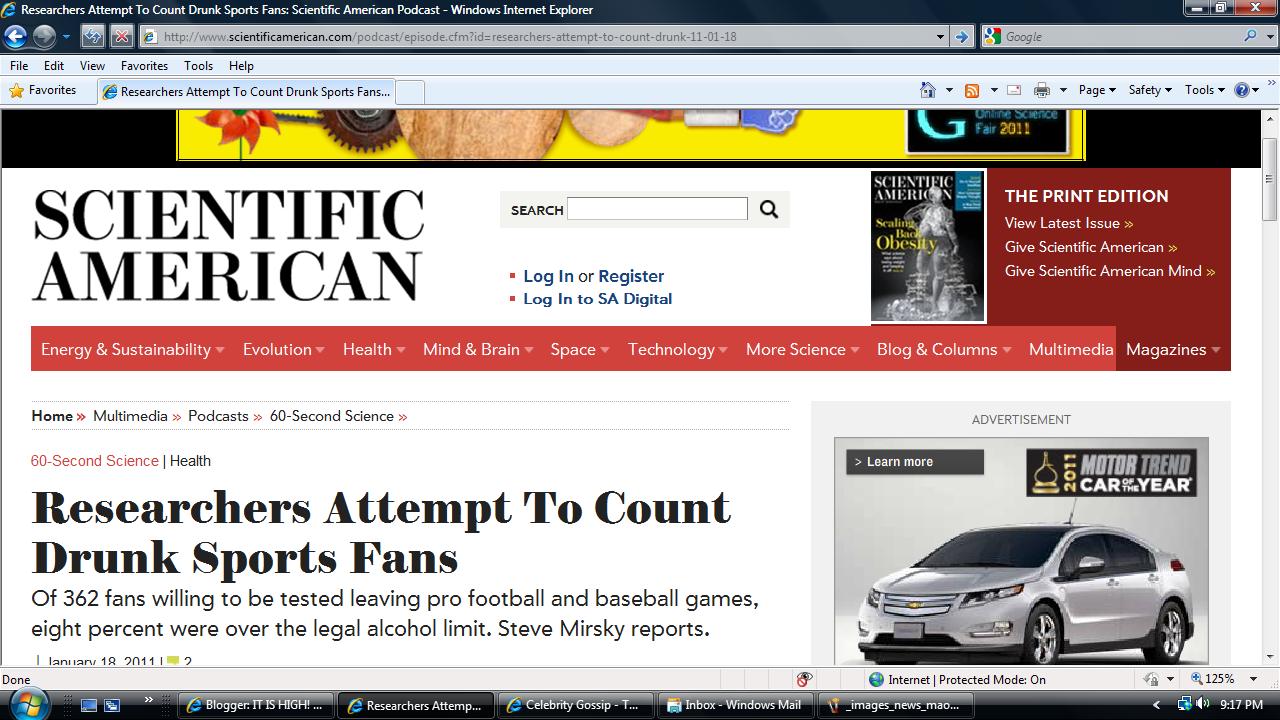Open the recent pages dropdown arrow

[66, 37]
